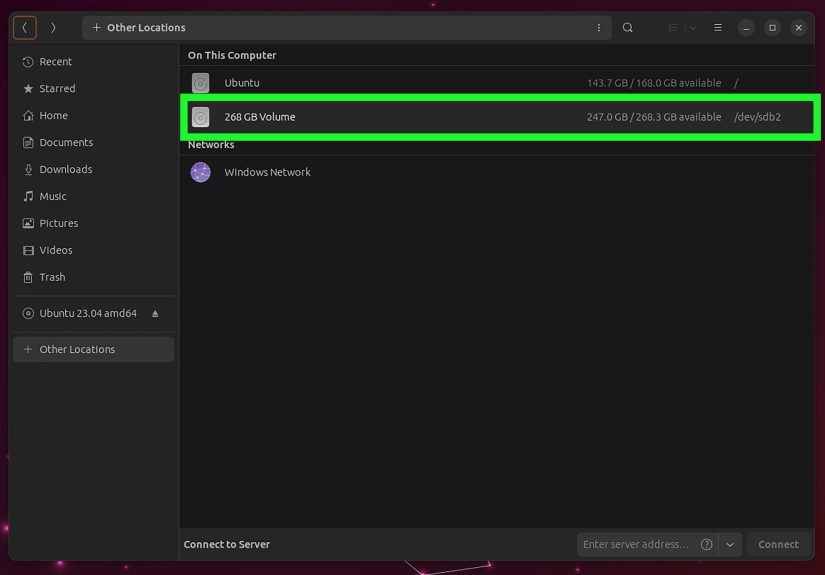Open Documents folder in sidebar
Viewport: 825px width, 575px height.
(94, 142)
